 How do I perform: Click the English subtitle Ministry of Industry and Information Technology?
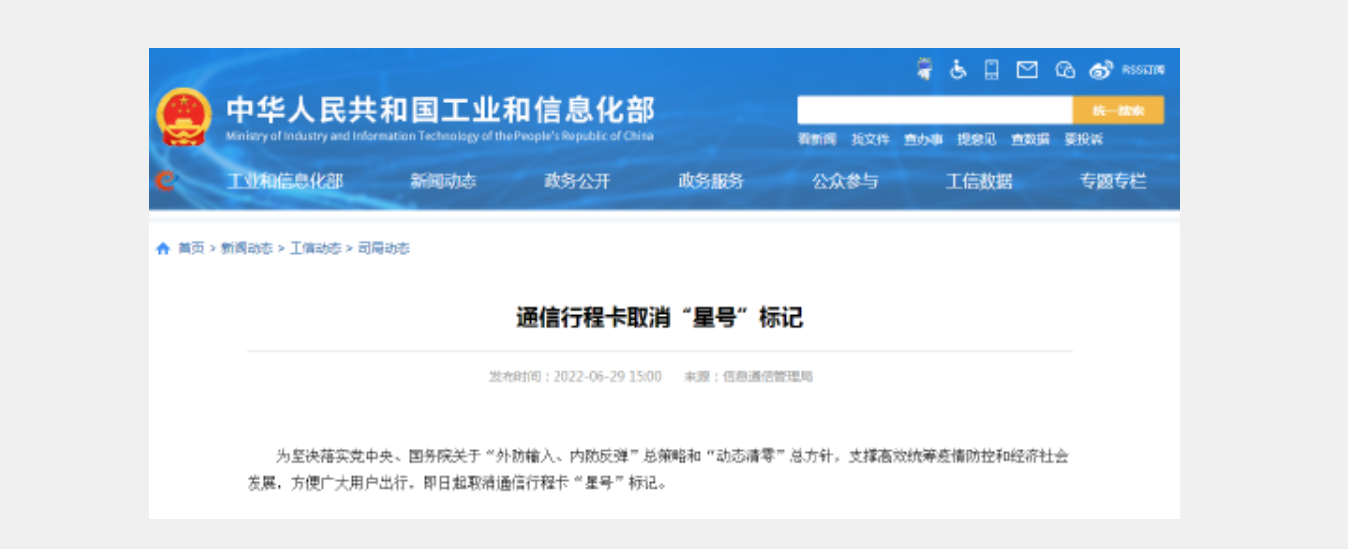click(x=440, y=137)
